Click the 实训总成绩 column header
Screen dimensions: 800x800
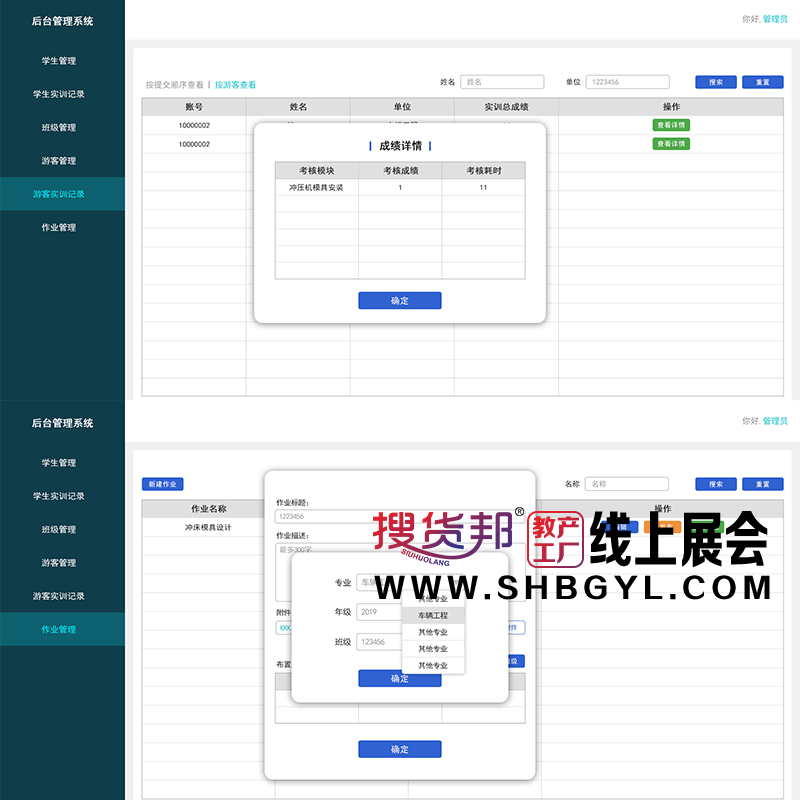[x=506, y=107]
